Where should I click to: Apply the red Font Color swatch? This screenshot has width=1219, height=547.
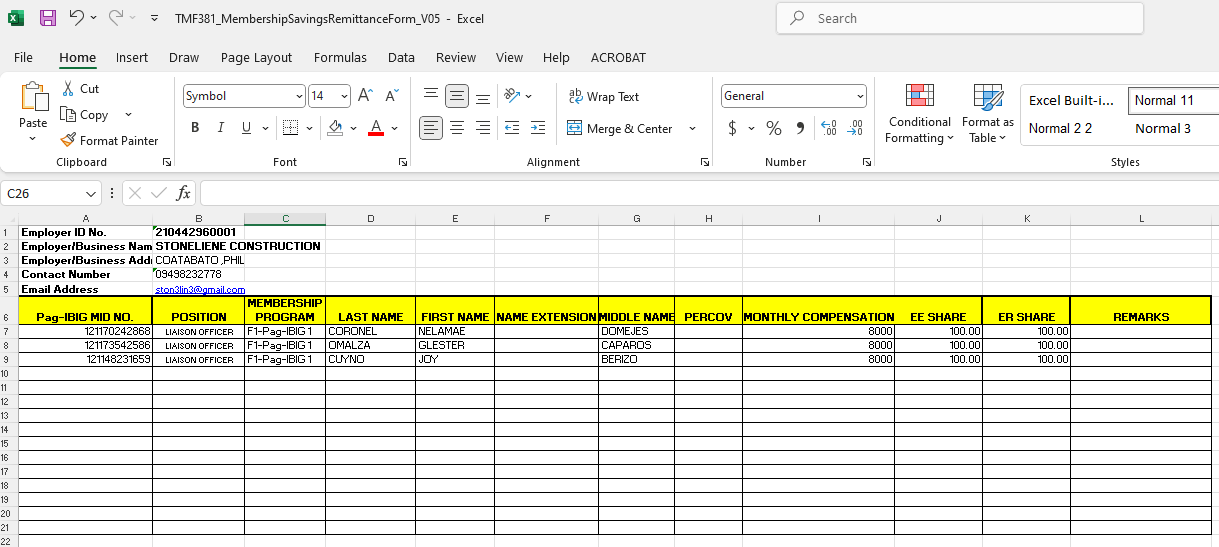coord(376,128)
